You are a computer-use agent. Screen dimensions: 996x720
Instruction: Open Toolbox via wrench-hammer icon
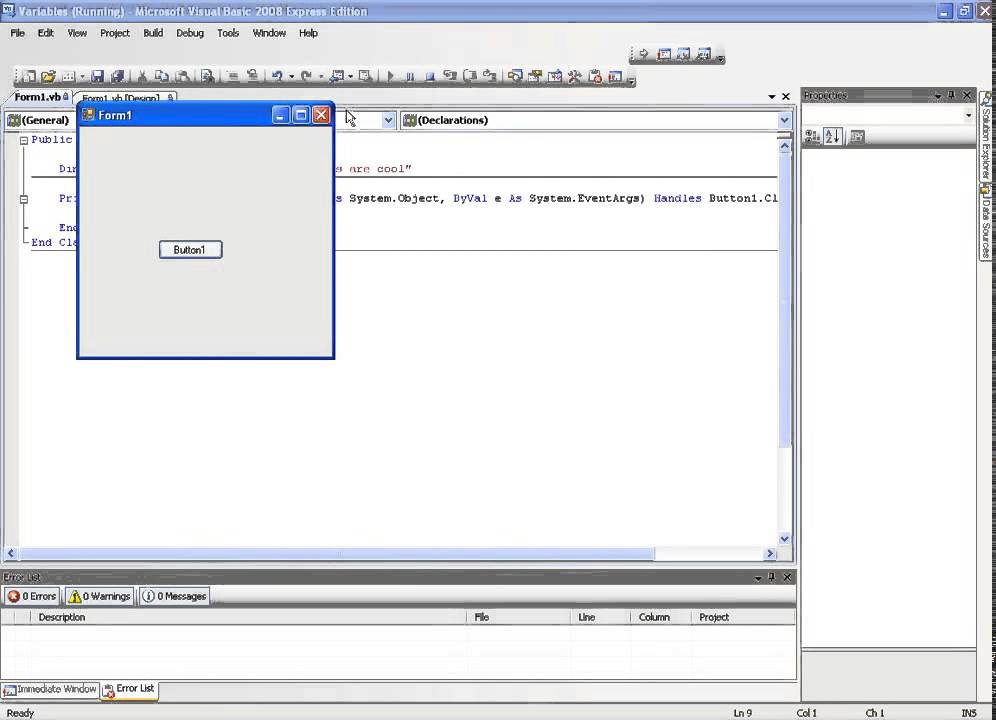[575, 76]
